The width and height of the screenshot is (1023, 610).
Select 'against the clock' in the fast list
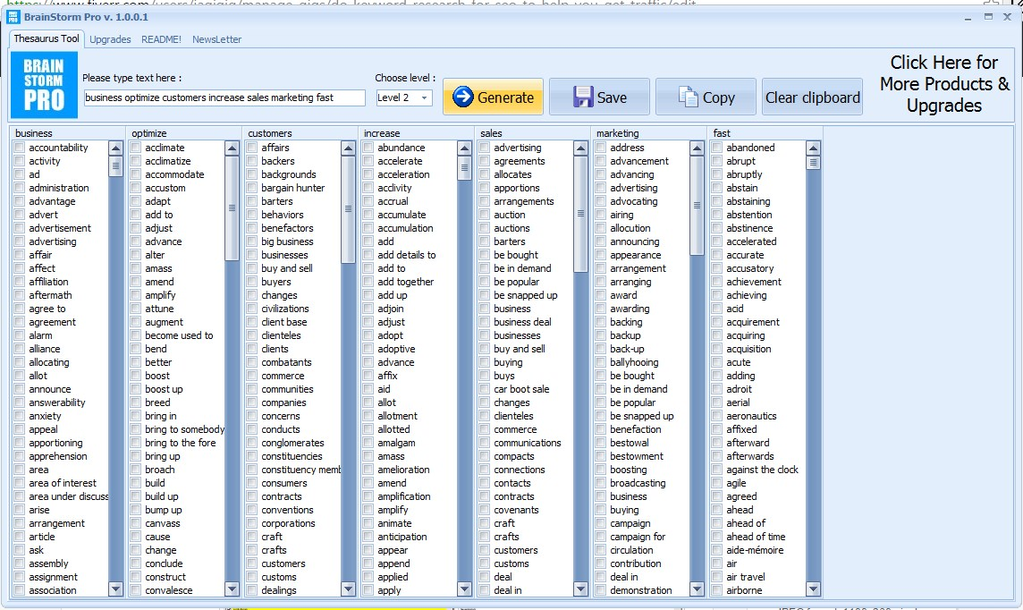coord(762,470)
